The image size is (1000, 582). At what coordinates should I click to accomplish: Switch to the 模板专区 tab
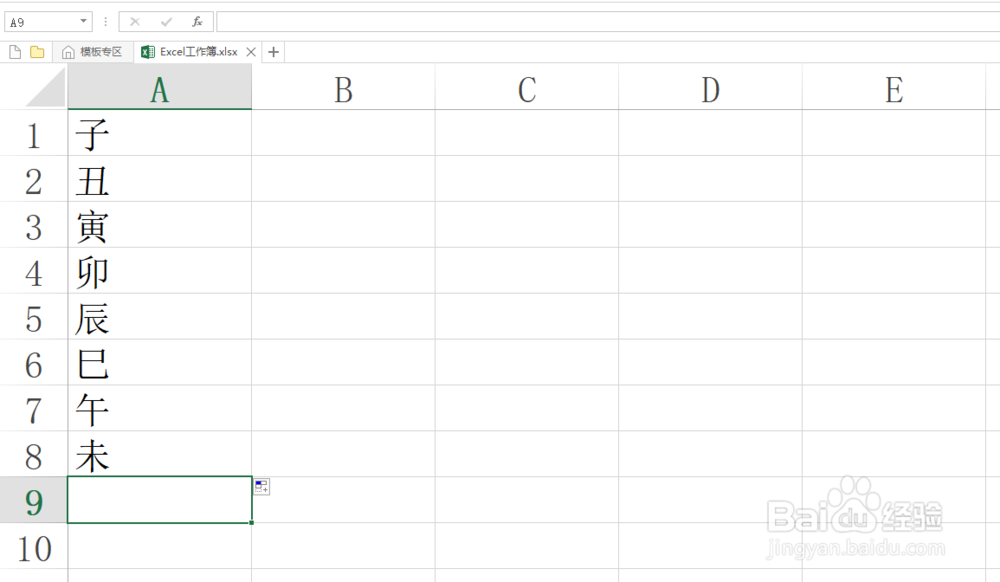coord(93,52)
